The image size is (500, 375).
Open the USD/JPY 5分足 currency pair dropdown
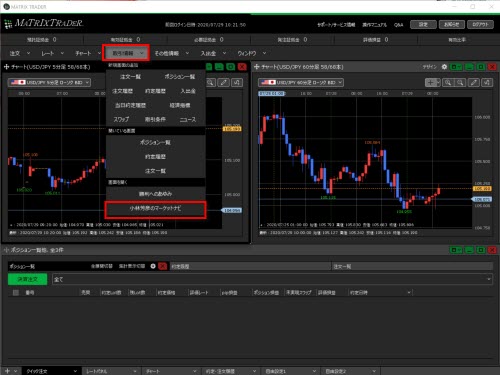[49, 82]
